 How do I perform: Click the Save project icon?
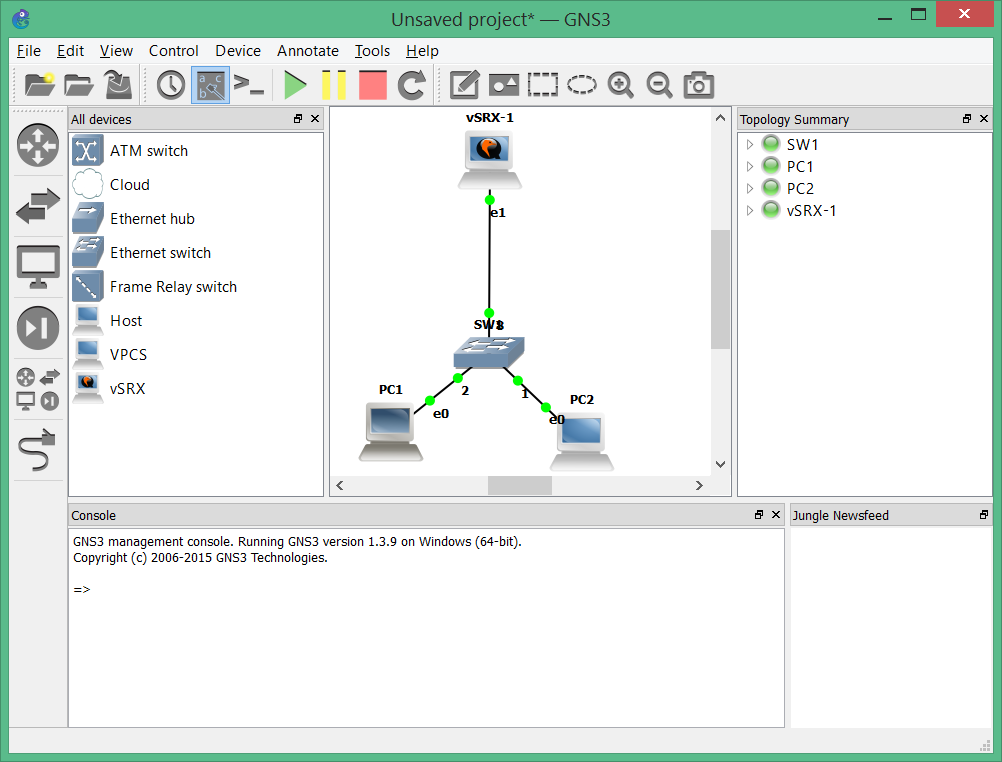pos(118,84)
